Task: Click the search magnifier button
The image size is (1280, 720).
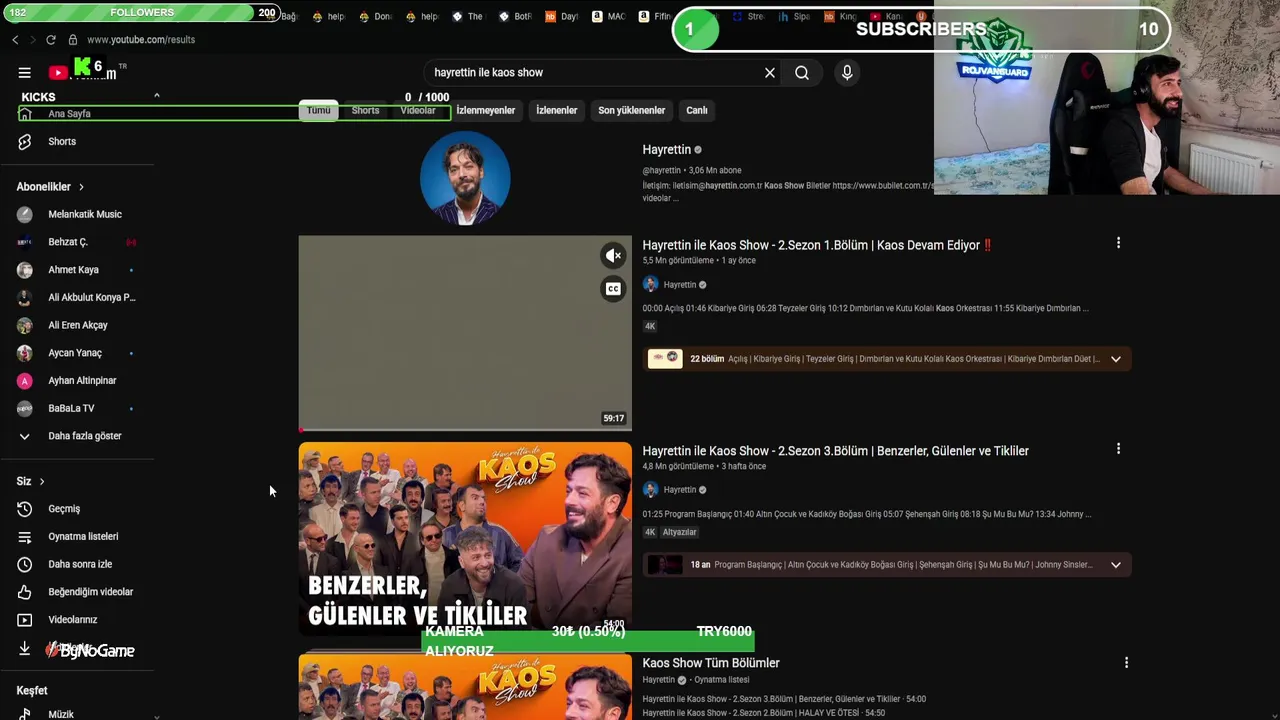Action: tap(802, 72)
